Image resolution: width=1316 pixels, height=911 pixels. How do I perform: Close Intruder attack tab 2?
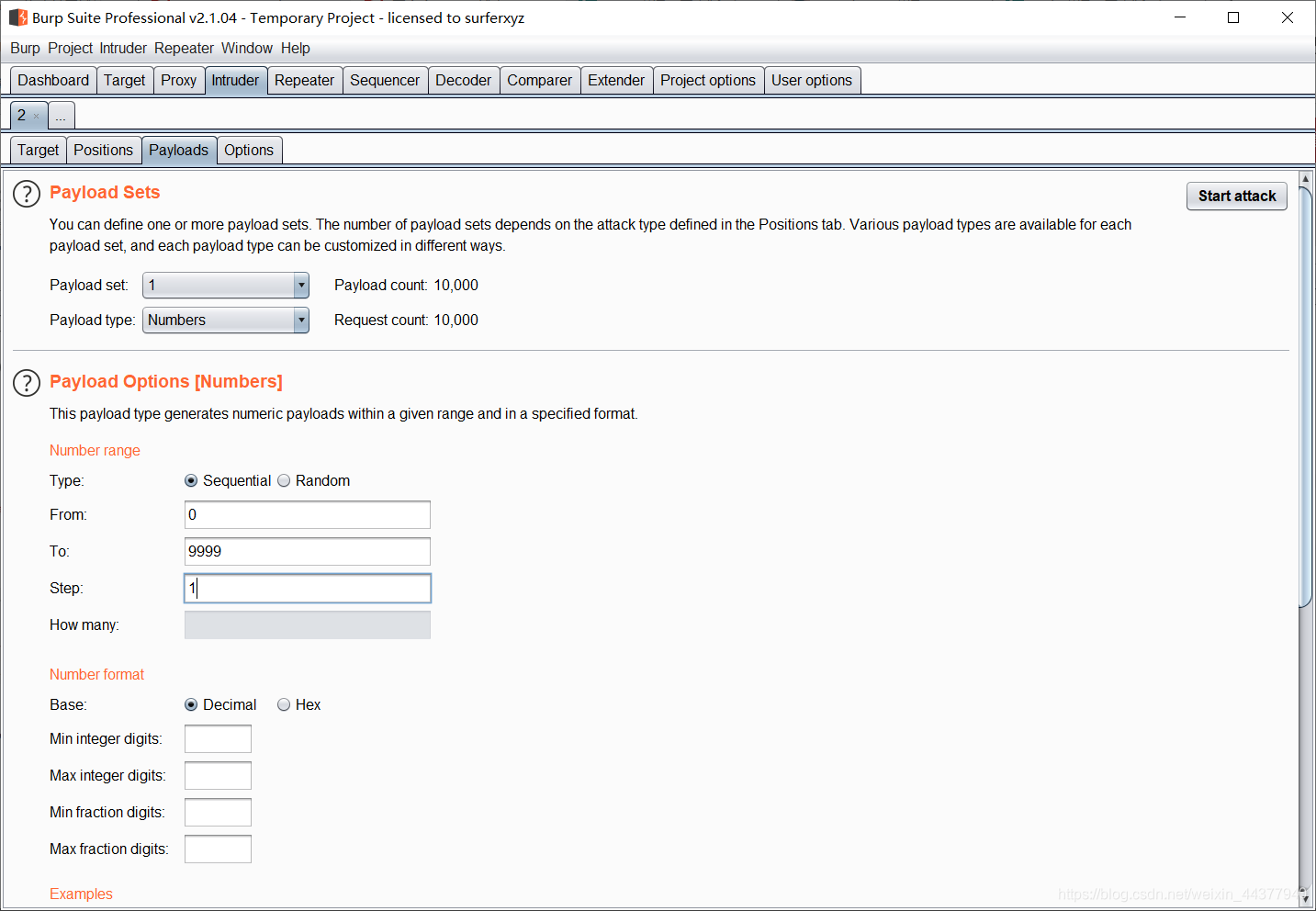(x=37, y=117)
